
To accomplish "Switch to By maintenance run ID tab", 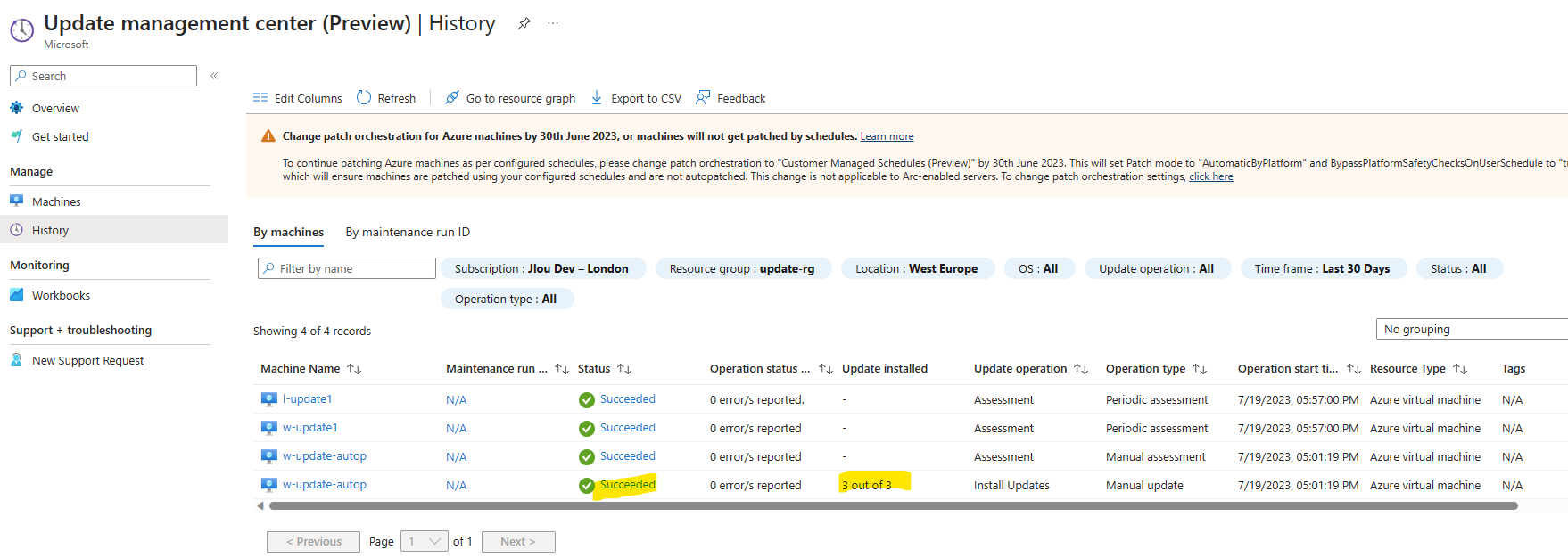I will pyautogui.click(x=408, y=232).
